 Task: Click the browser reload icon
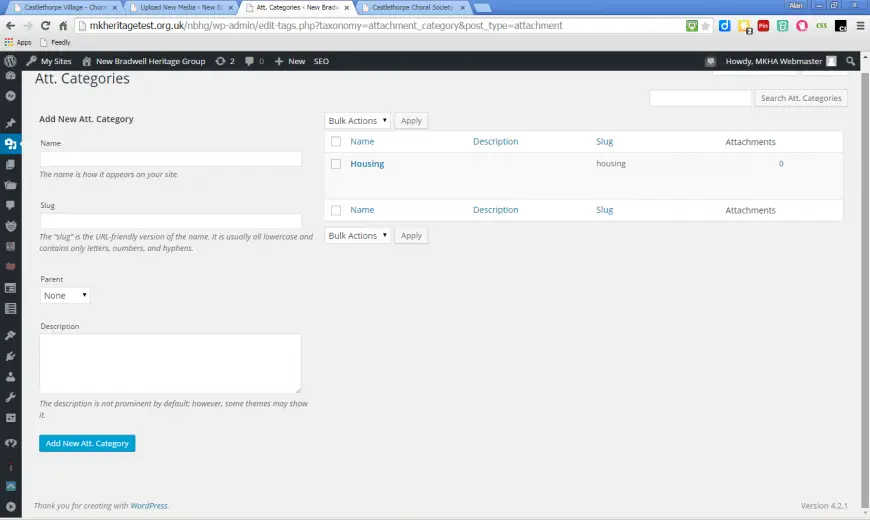tap(45, 26)
